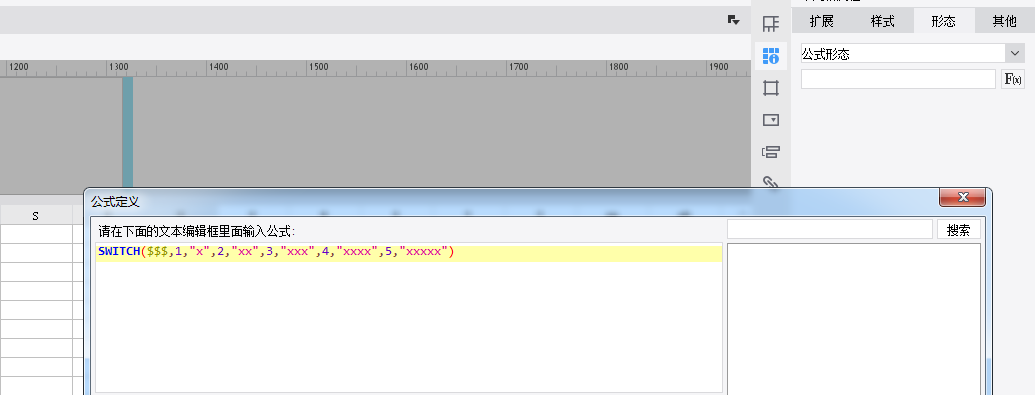Switch to the 样式 tab

(883, 21)
